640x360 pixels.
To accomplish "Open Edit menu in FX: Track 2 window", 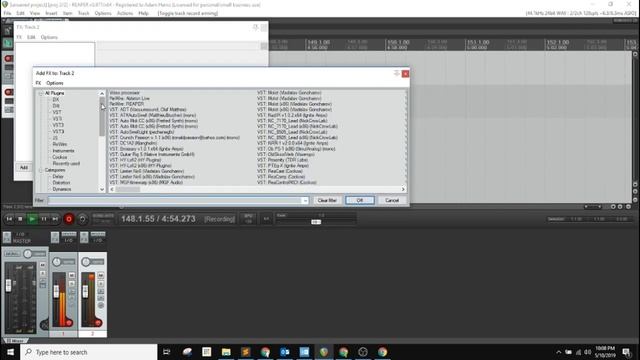I will pos(31,37).
